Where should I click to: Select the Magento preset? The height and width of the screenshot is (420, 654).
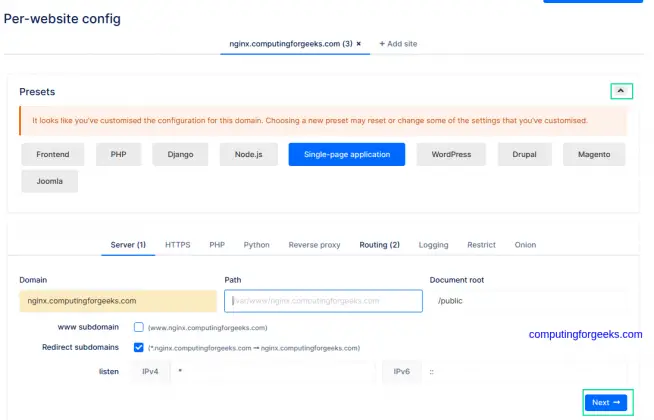point(594,155)
